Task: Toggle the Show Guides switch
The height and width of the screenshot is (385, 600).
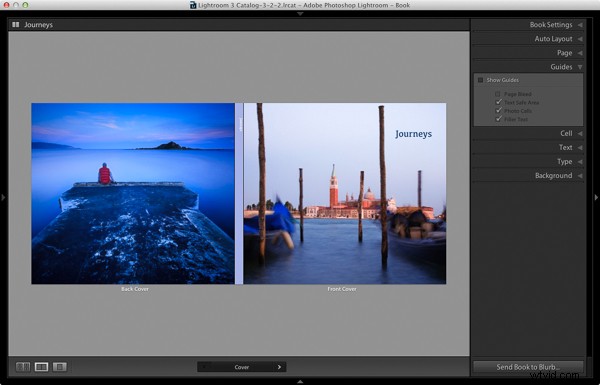Action: (x=481, y=80)
